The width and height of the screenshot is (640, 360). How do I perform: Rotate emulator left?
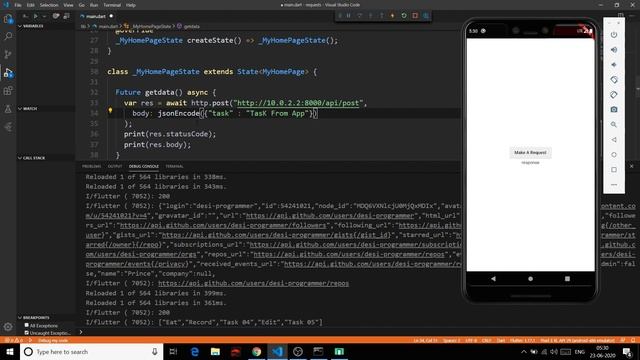614,80
